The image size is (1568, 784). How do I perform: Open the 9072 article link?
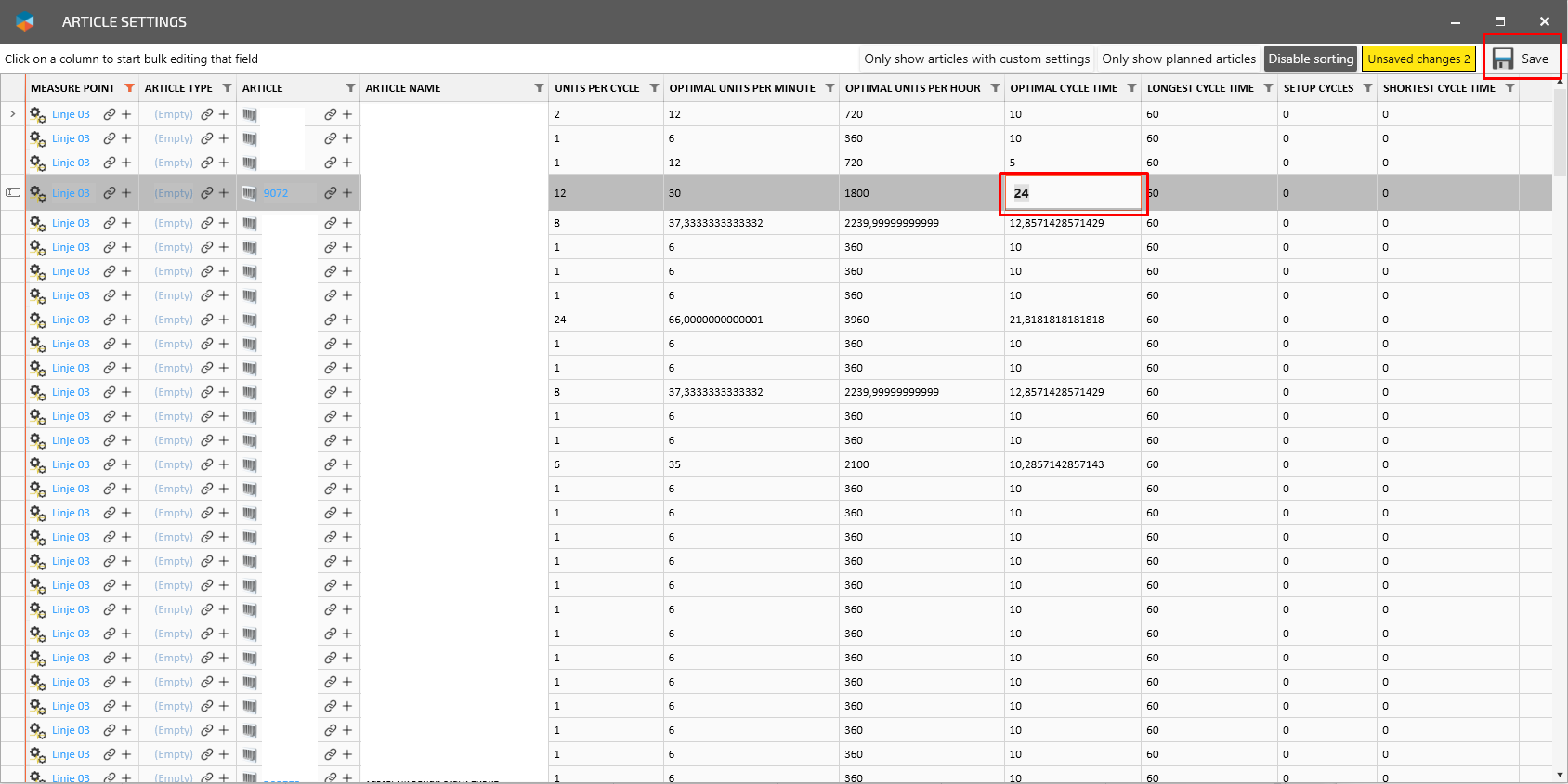click(276, 193)
